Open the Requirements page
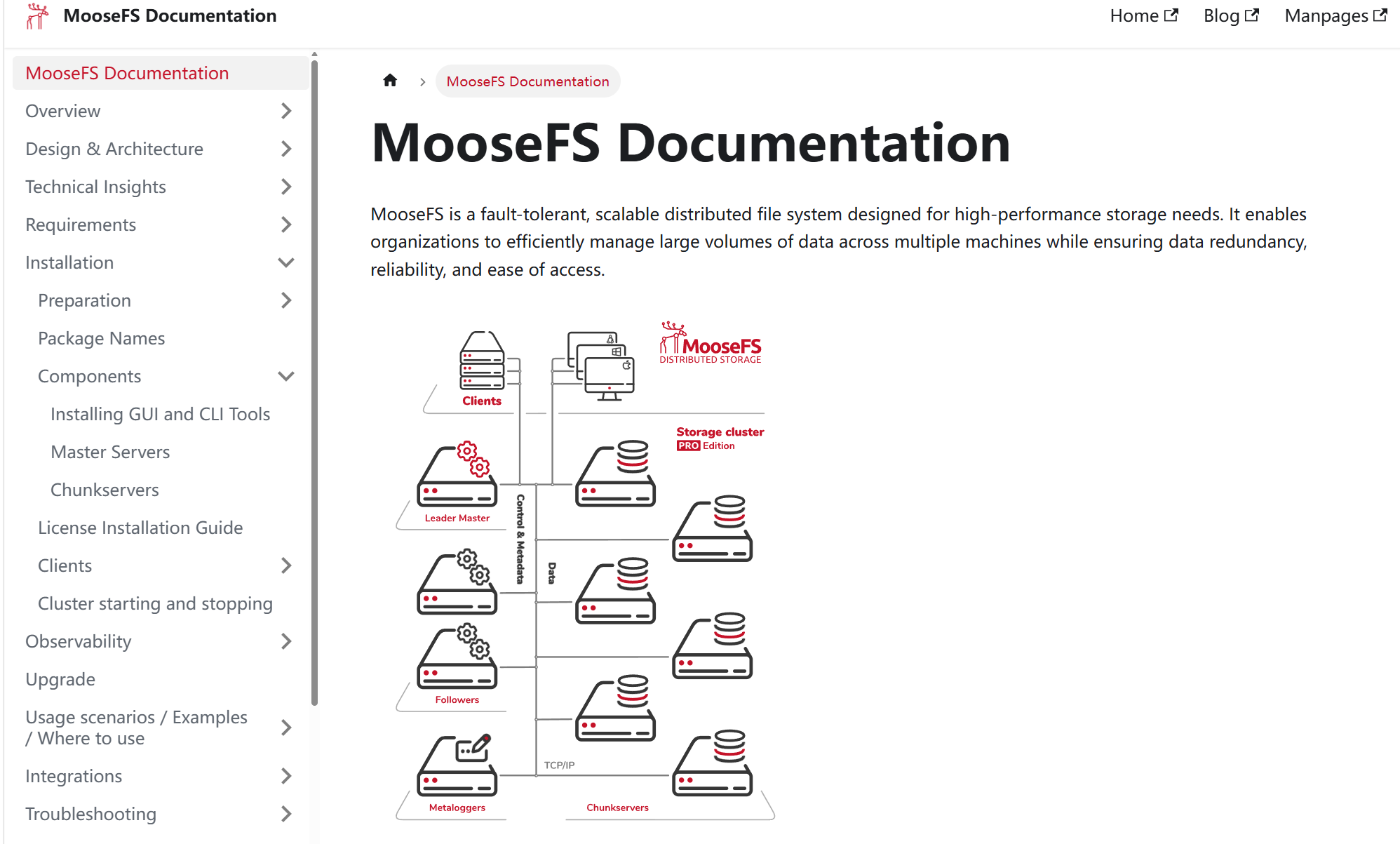 (x=81, y=225)
